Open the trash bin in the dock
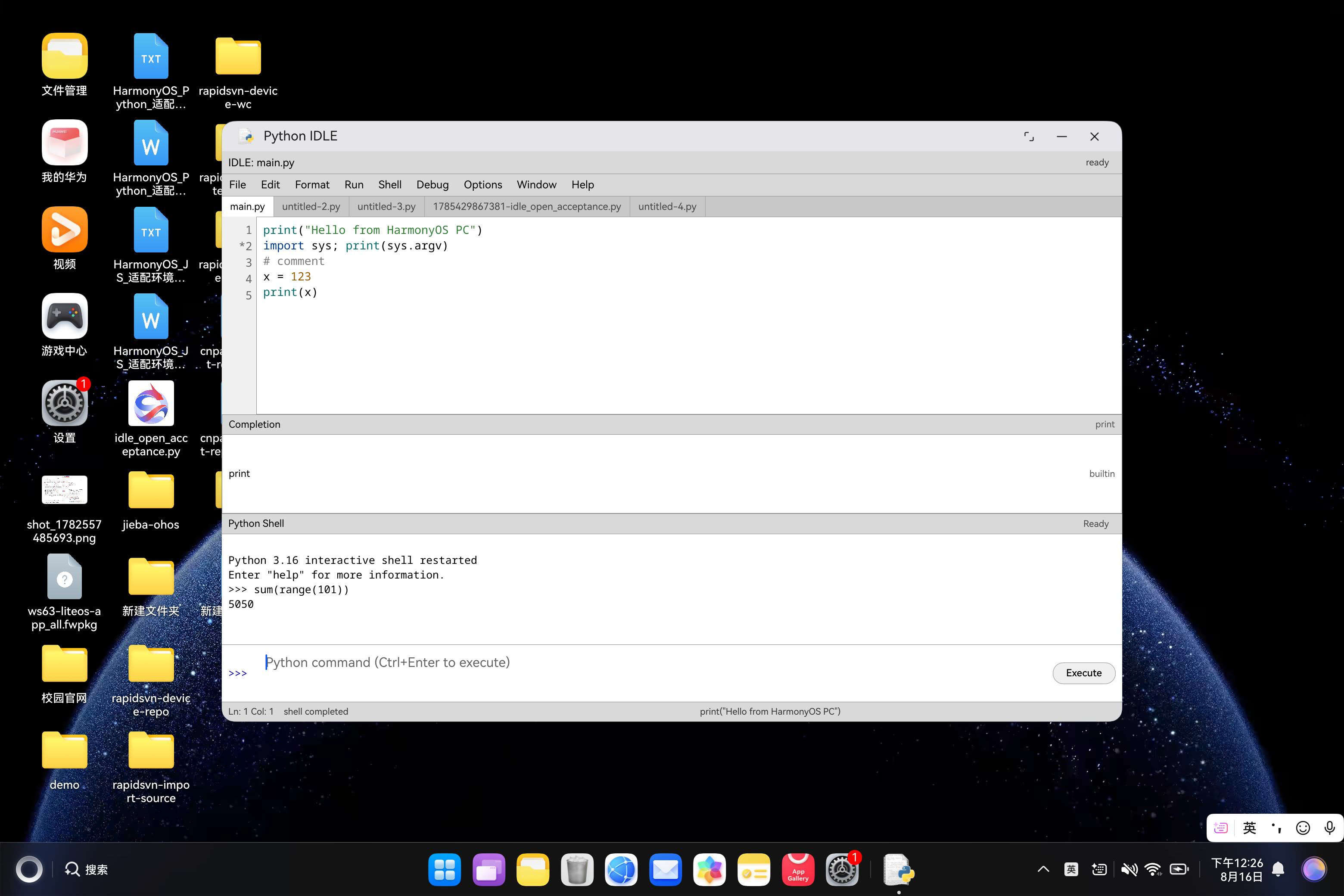The width and height of the screenshot is (1344, 896). coord(576,870)
